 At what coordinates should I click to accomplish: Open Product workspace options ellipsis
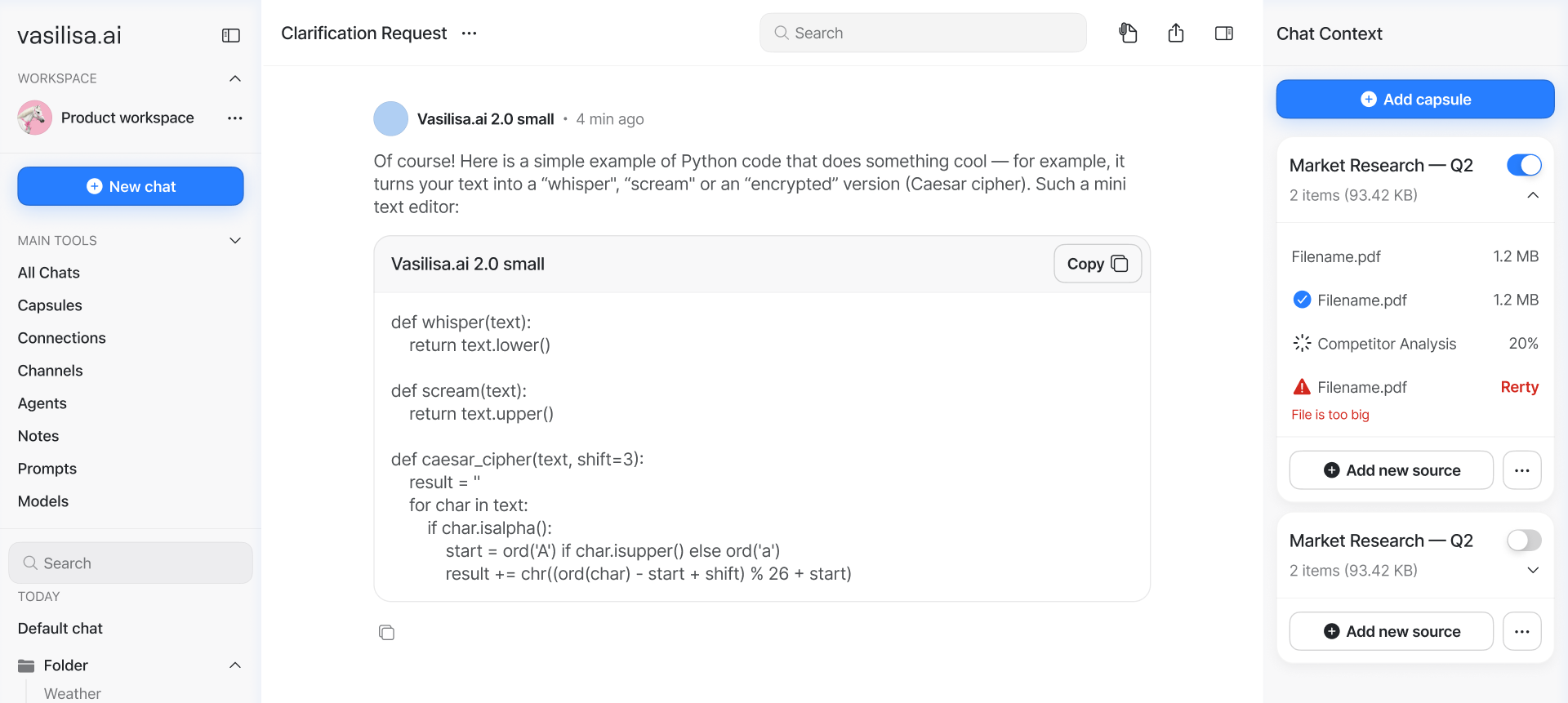coord(235,118)
